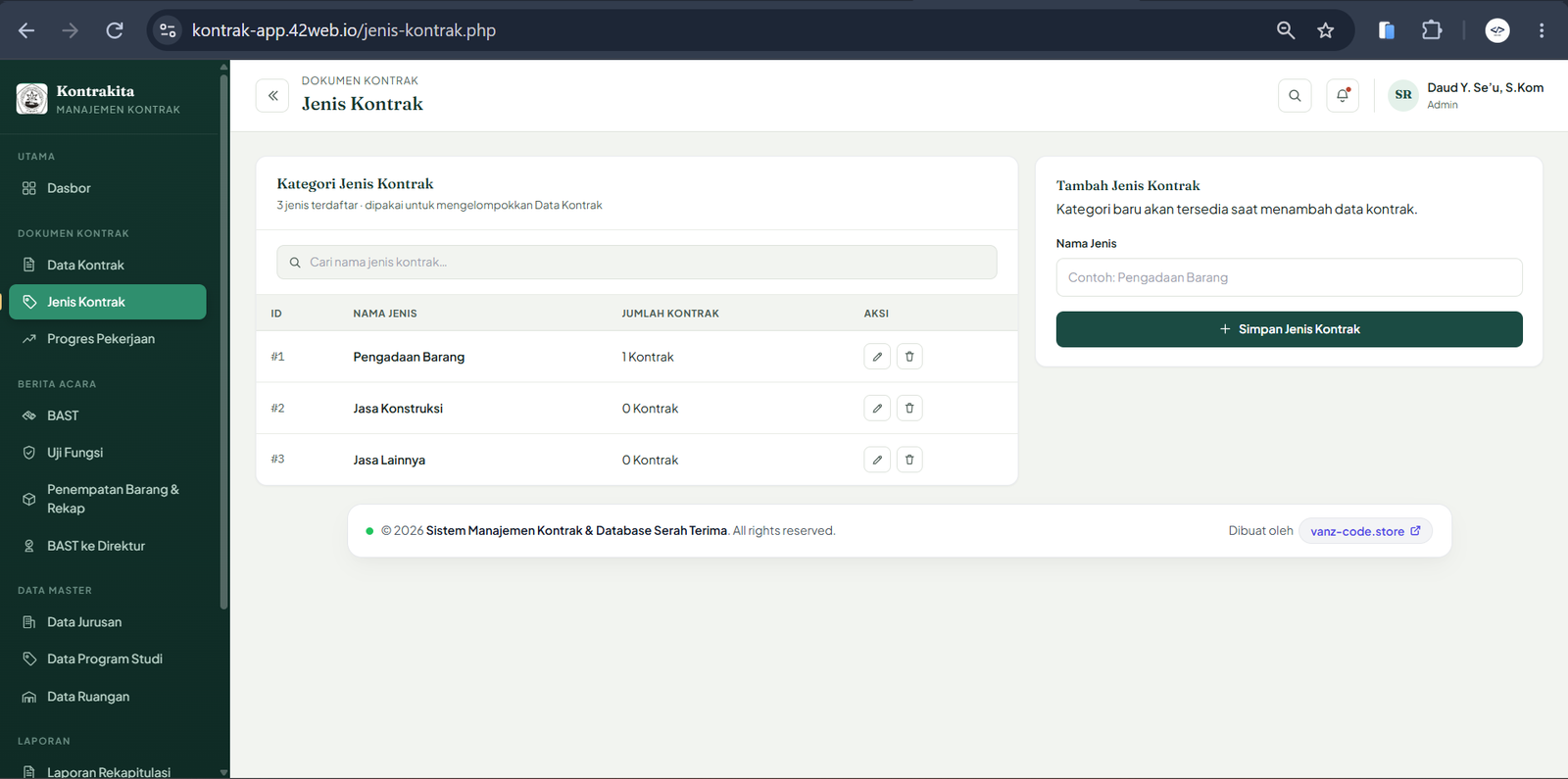This screenshot has height=779, width=1568.
Task: Click the Kontrakita logo icon
Action: [x=32, y=99]
